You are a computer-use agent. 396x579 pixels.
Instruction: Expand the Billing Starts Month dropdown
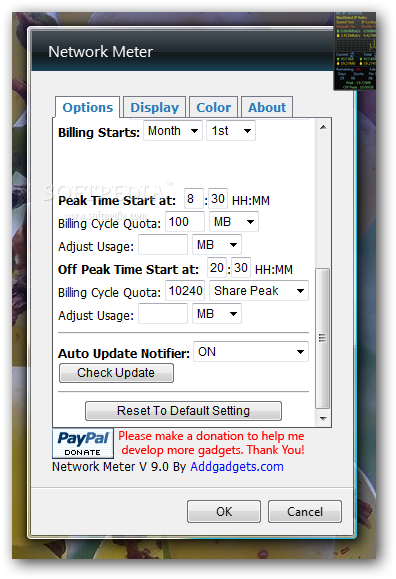pyautogui.click(x=173, y=131)
